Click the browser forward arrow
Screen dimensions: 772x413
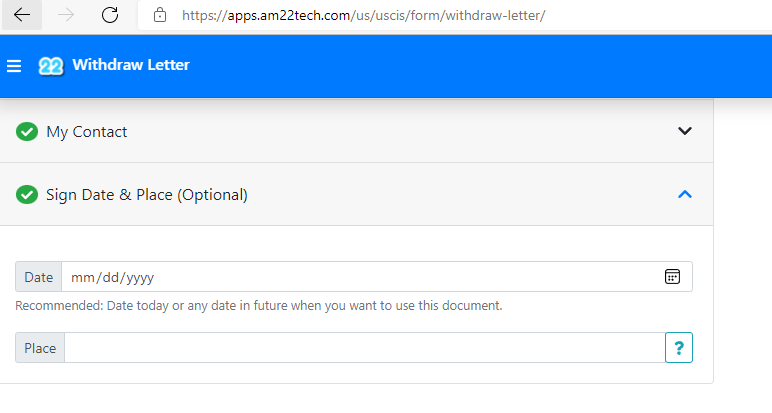tap(66, 15)
